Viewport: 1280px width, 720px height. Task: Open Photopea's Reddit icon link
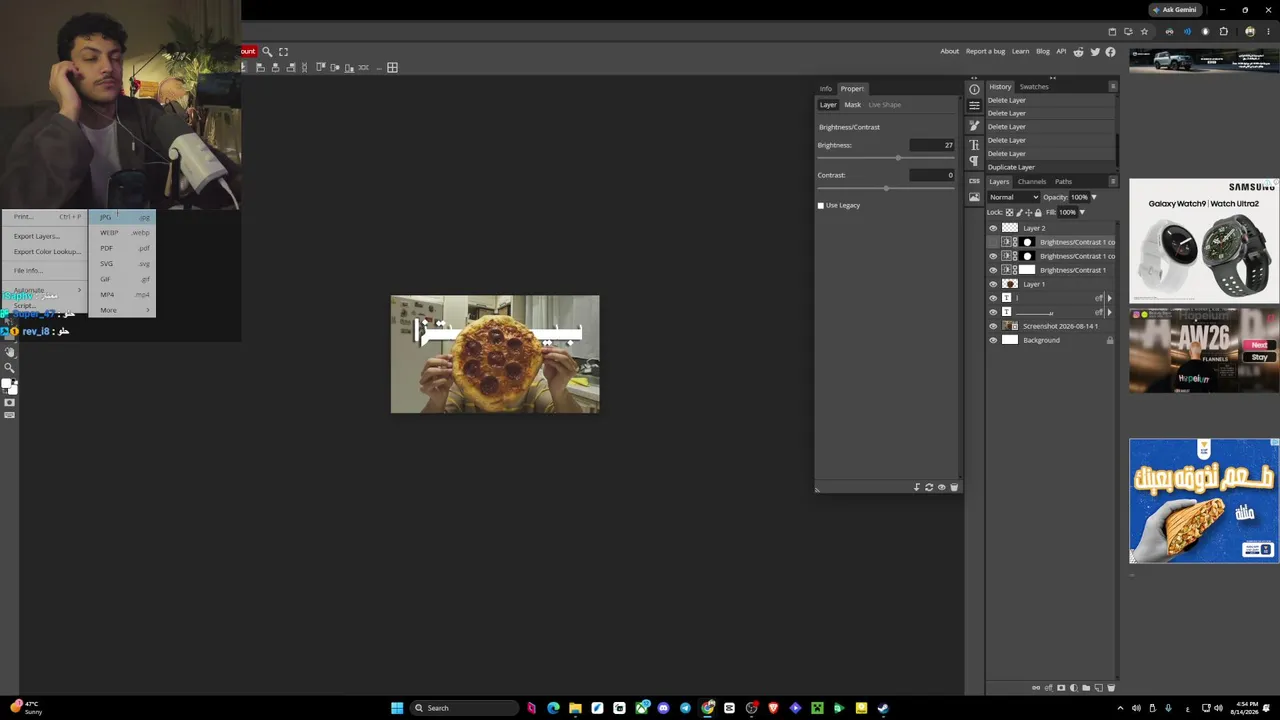[1079, 52]
